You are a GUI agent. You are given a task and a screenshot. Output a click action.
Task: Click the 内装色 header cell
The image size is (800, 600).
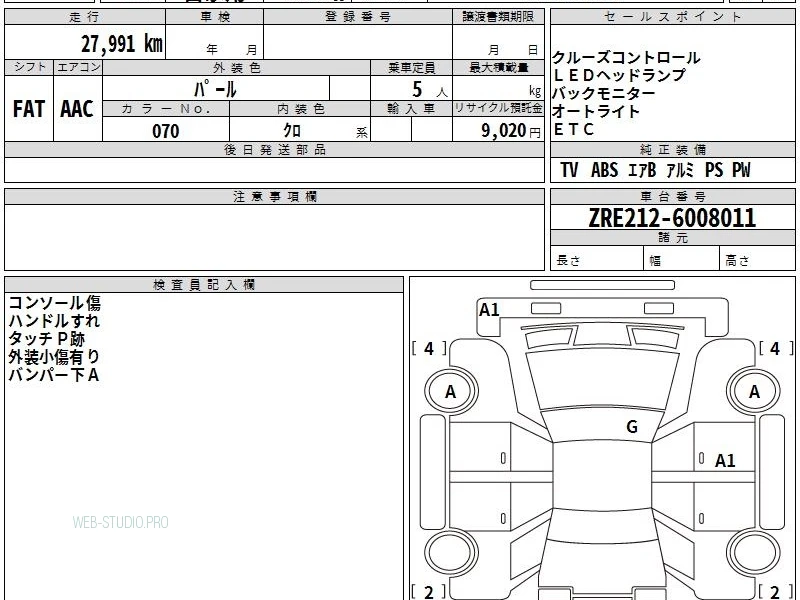coord(300,109)
